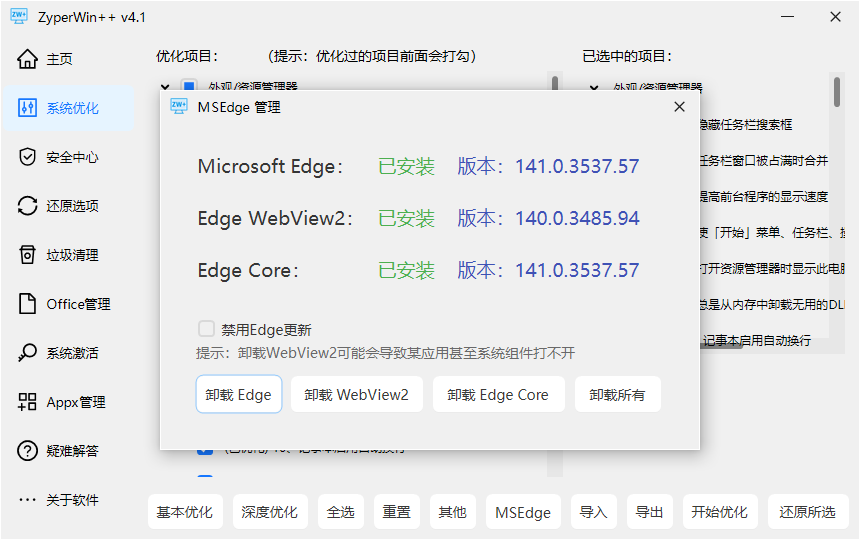This screenshot has width=860, height=540.
Task: Click the 还原选项 refresh icon
Action: pyautogui.click(x=28, y=206)
